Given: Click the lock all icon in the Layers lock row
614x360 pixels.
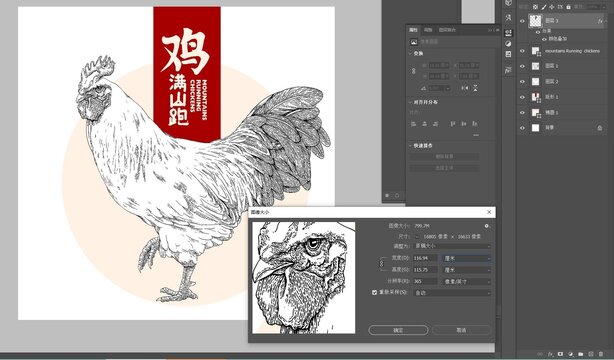Looking at the screenshot, I should 568,7.
